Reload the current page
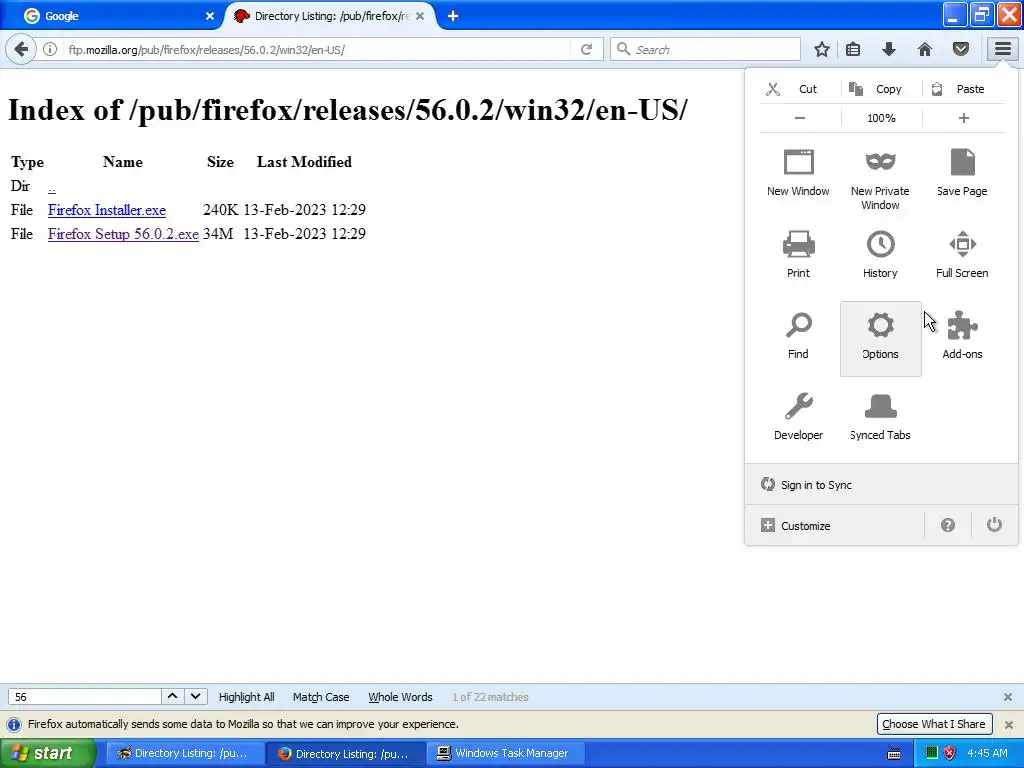 pos(586,50)
